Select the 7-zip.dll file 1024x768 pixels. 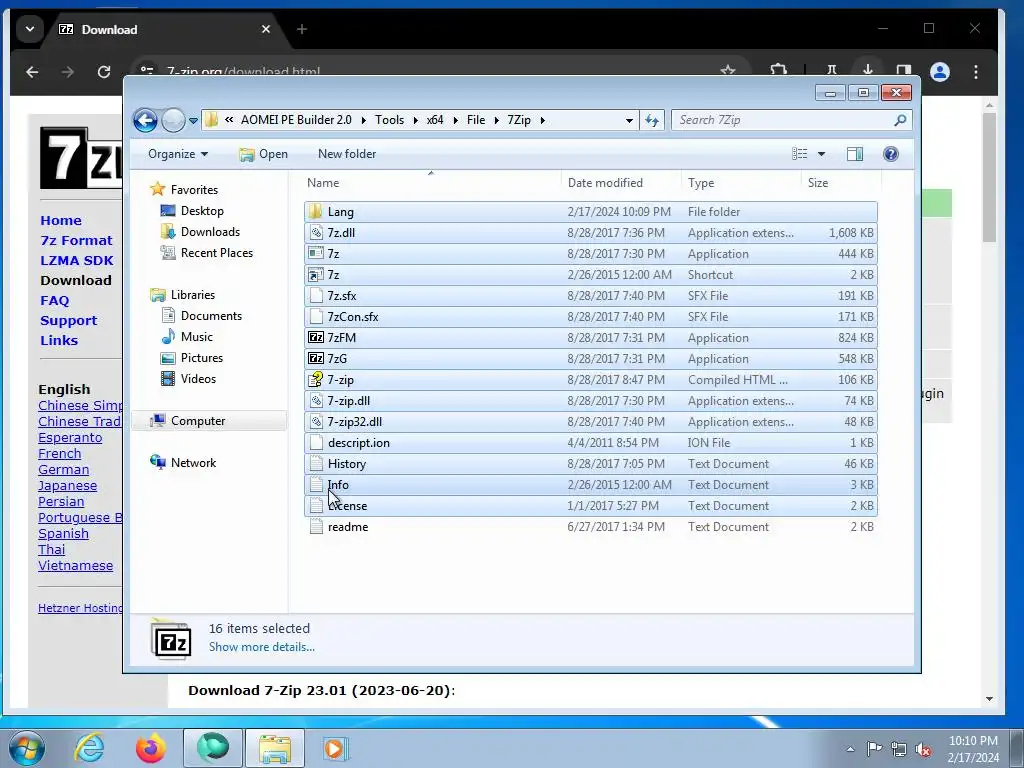(x=591, y=401)
